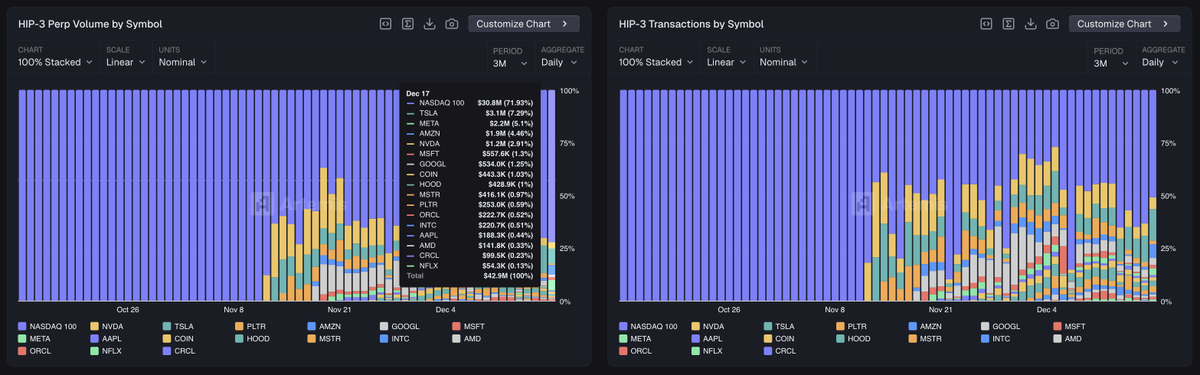Toggle TSLA series in Perp Volume legend
Image resolution: width=1200 pixels, height=375 pixels.
pyautogui.click(x=178, y=326)
